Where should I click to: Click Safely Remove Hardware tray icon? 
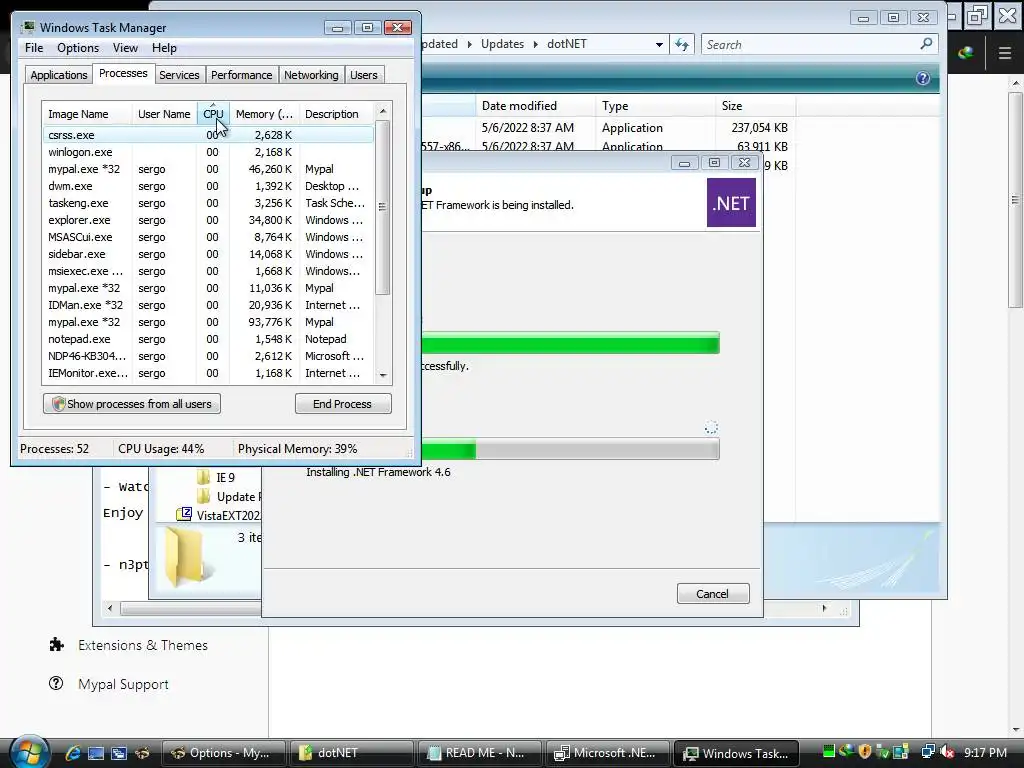[883, 752]
